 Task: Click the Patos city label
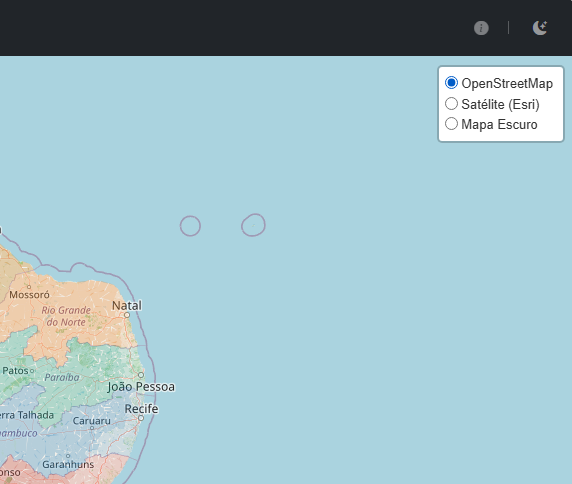pos(15,371)
